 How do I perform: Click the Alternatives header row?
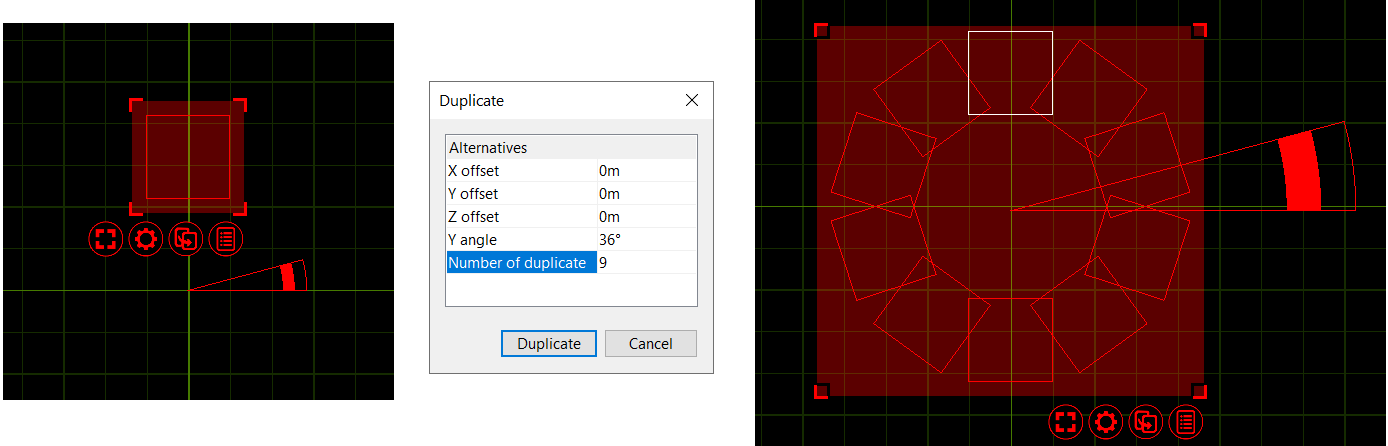570,148
